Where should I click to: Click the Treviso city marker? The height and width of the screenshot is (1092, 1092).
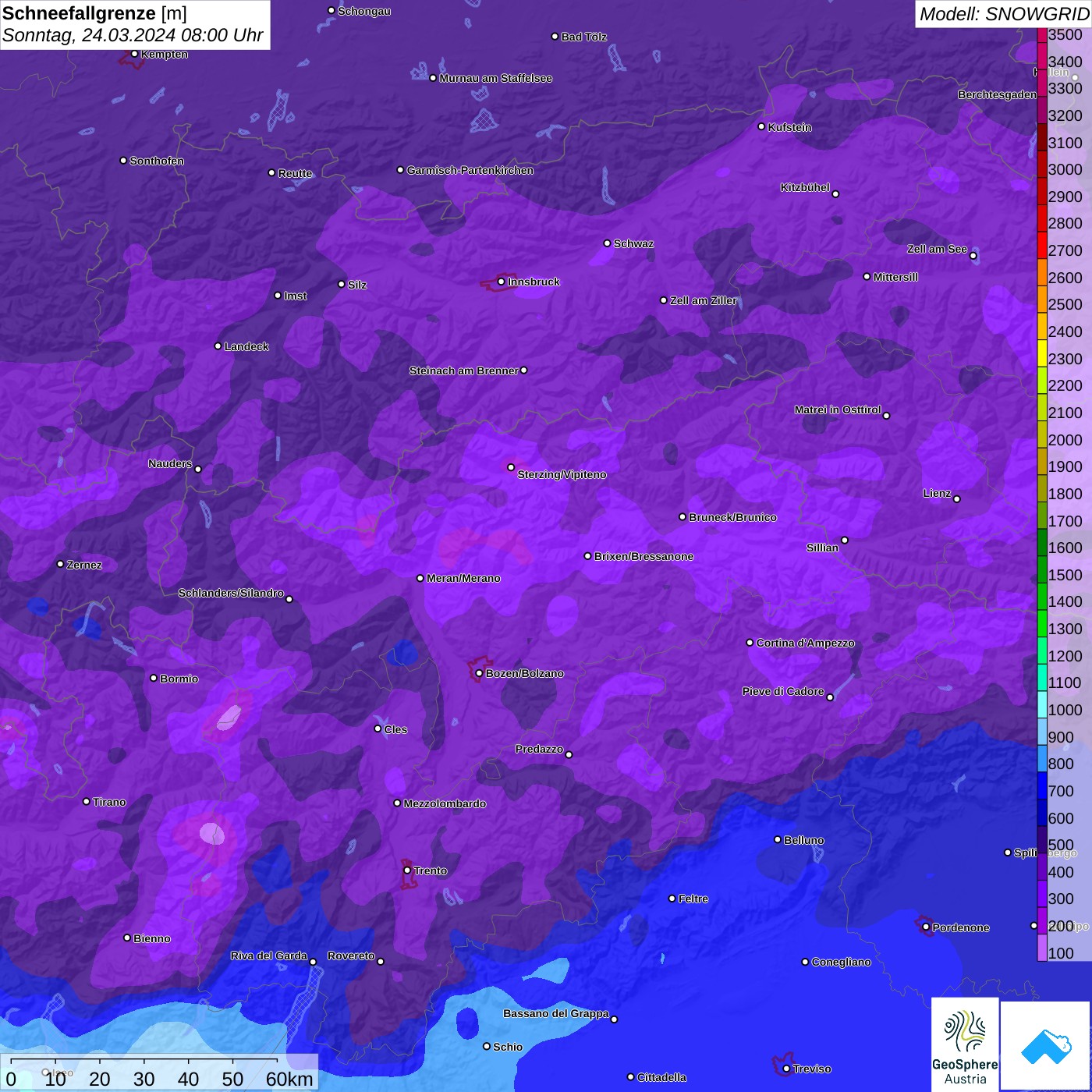click(x=787, y=1069)
